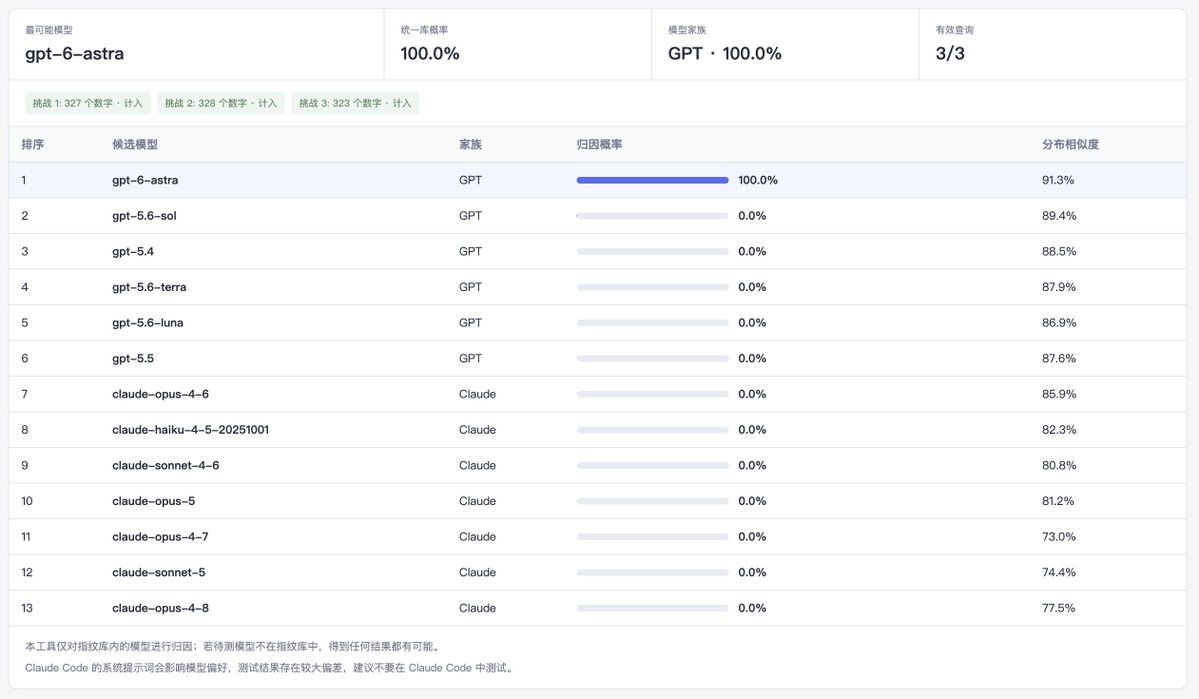Select the claude-opus-4-8 model name
The width and height of the screenshot is (1199, 699).
pos(161,608)
